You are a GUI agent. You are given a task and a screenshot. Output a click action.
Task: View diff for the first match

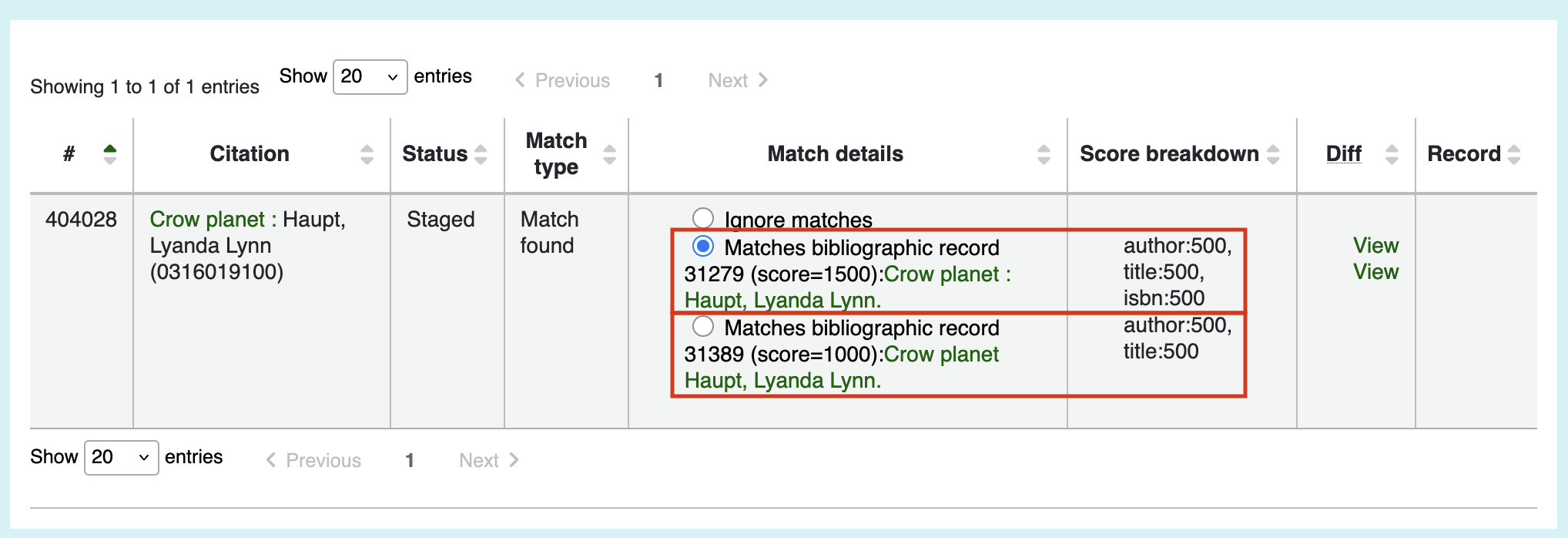[x=1375, y=245]
